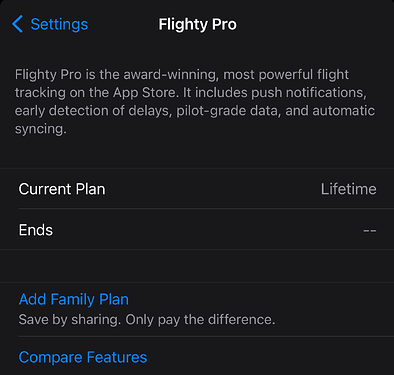Viewport: 394px width, 375px height.
Task: Click the Current Plan label
Action: 62,189
